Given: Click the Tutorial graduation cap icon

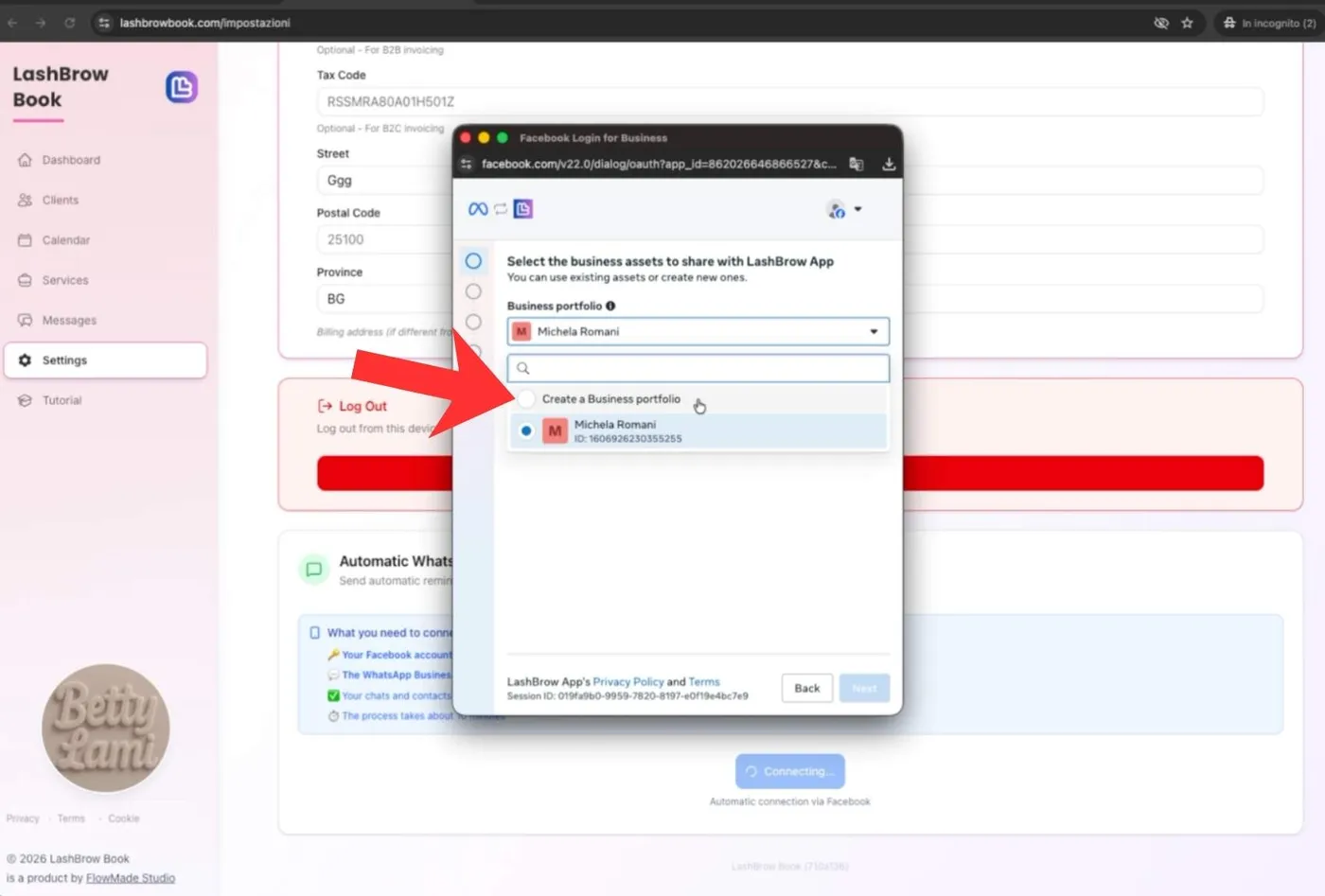Looking at the screenshot, I should tap(25, 400).
